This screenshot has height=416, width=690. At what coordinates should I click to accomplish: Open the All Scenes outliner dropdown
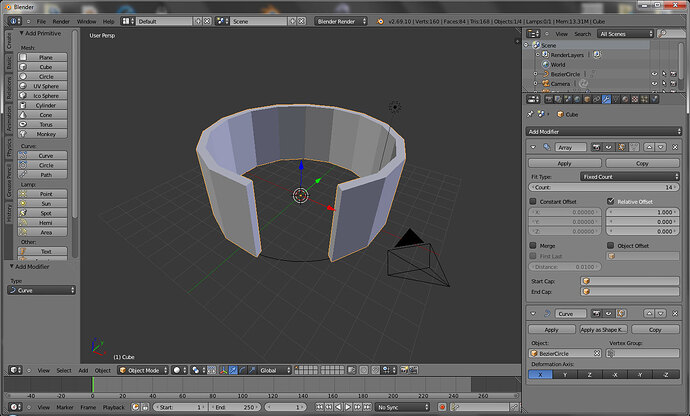(625, 34)
